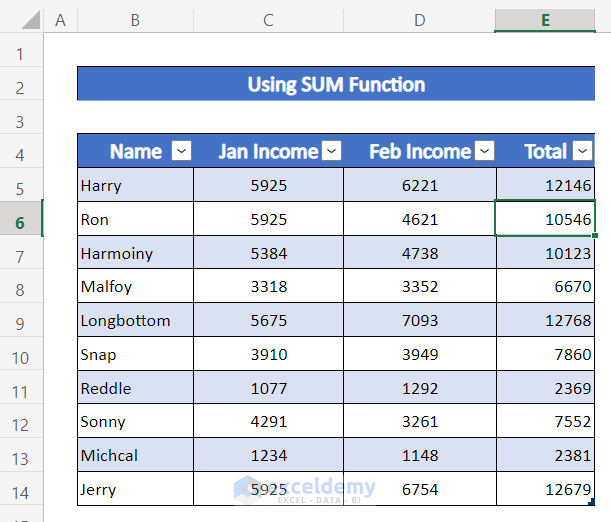Screen dimensions: 611x522
Task: Open the Total column filter dropdown
Action: 583,151
